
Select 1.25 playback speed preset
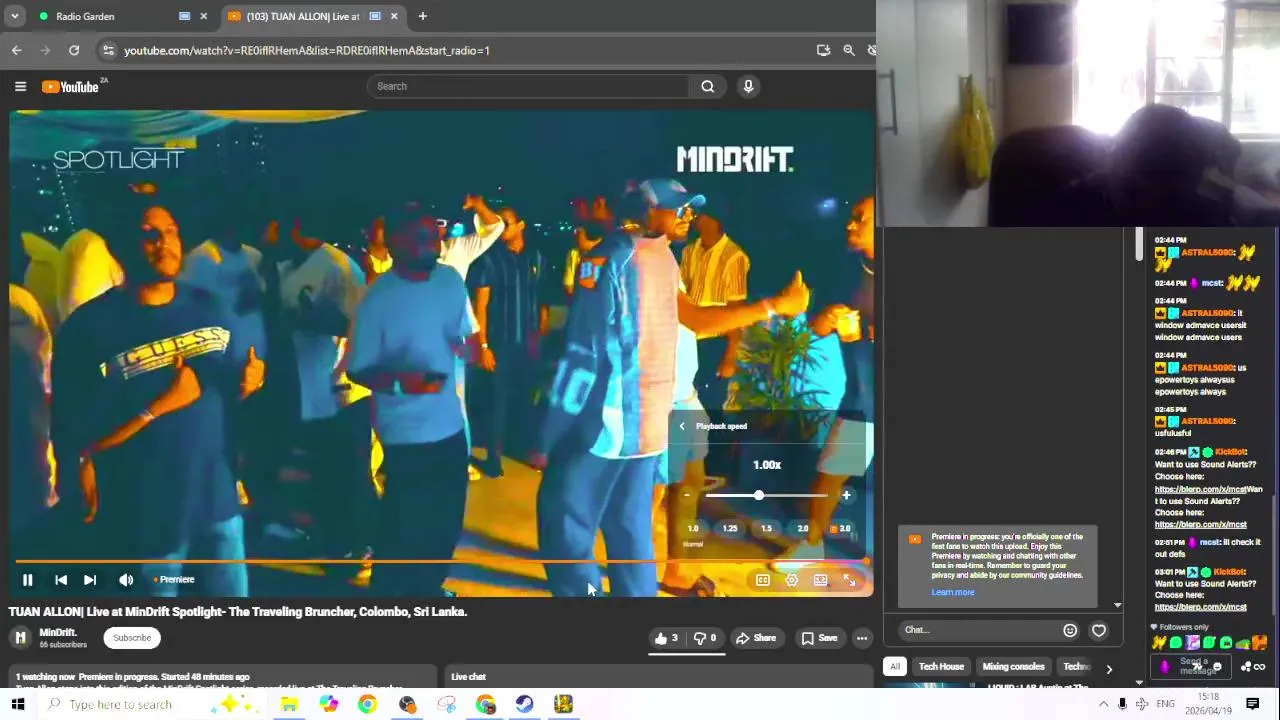[x=730, y=529]
